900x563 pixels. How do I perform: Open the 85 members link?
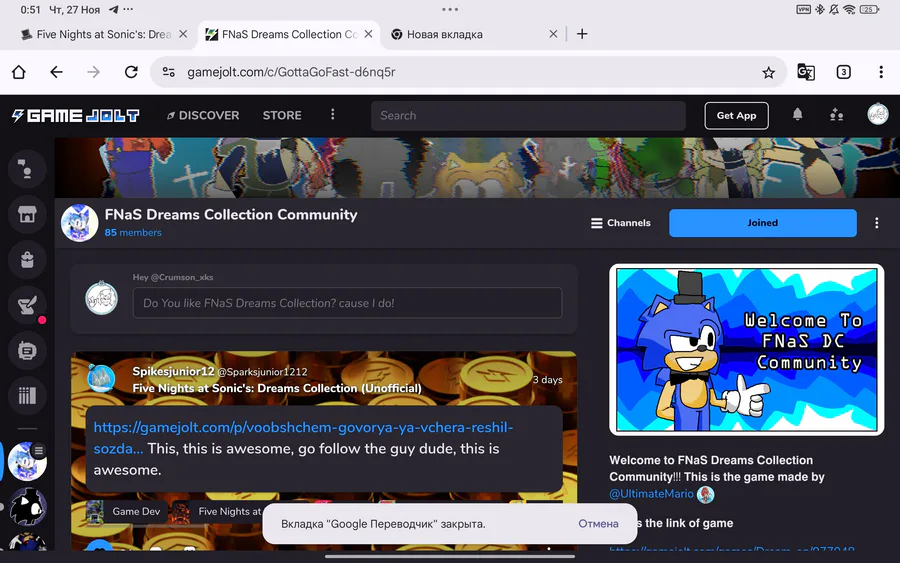(x=133, y=232)
